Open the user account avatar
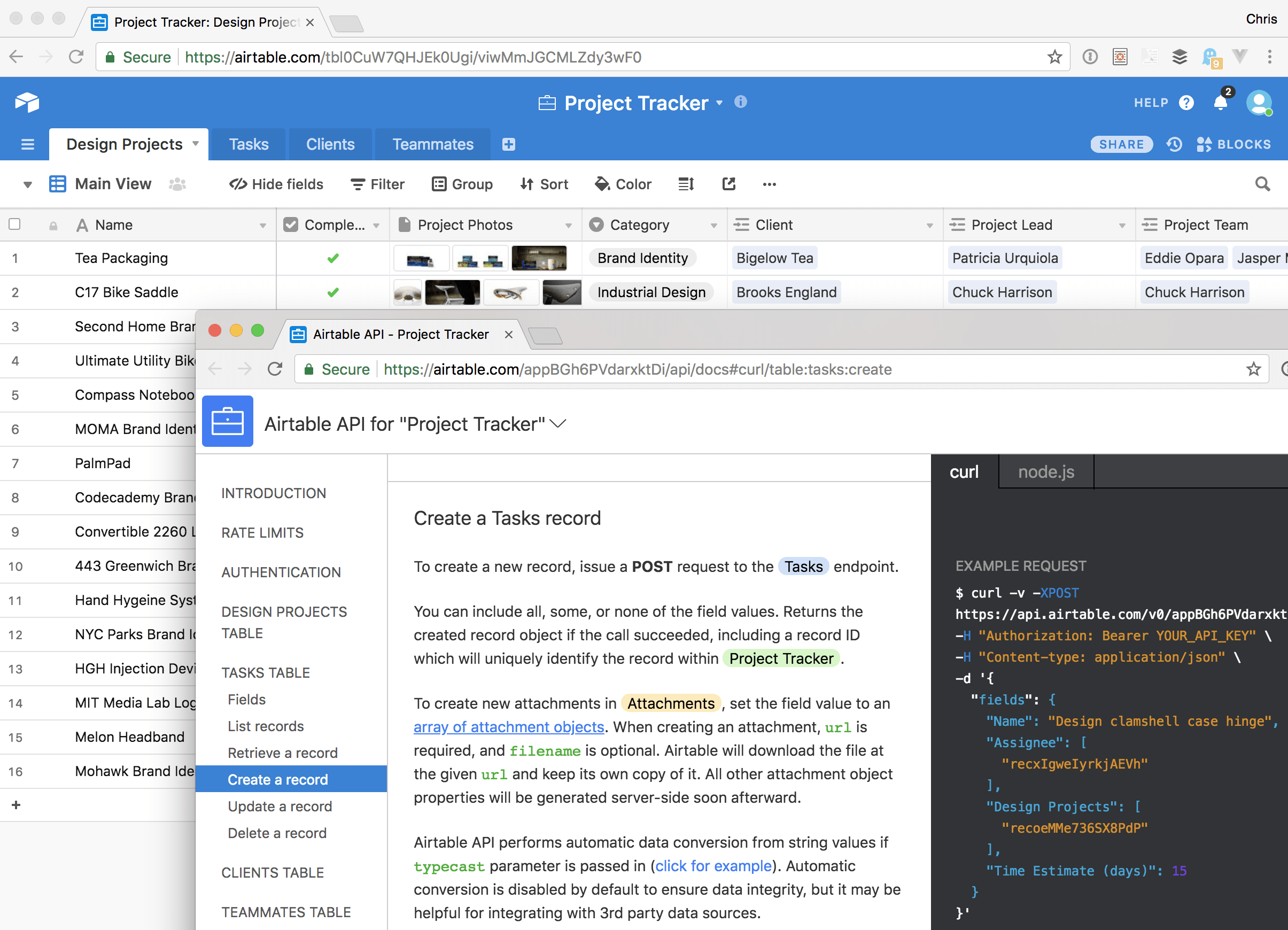This screenshot has height=930, width=1288. [1259, 103]
